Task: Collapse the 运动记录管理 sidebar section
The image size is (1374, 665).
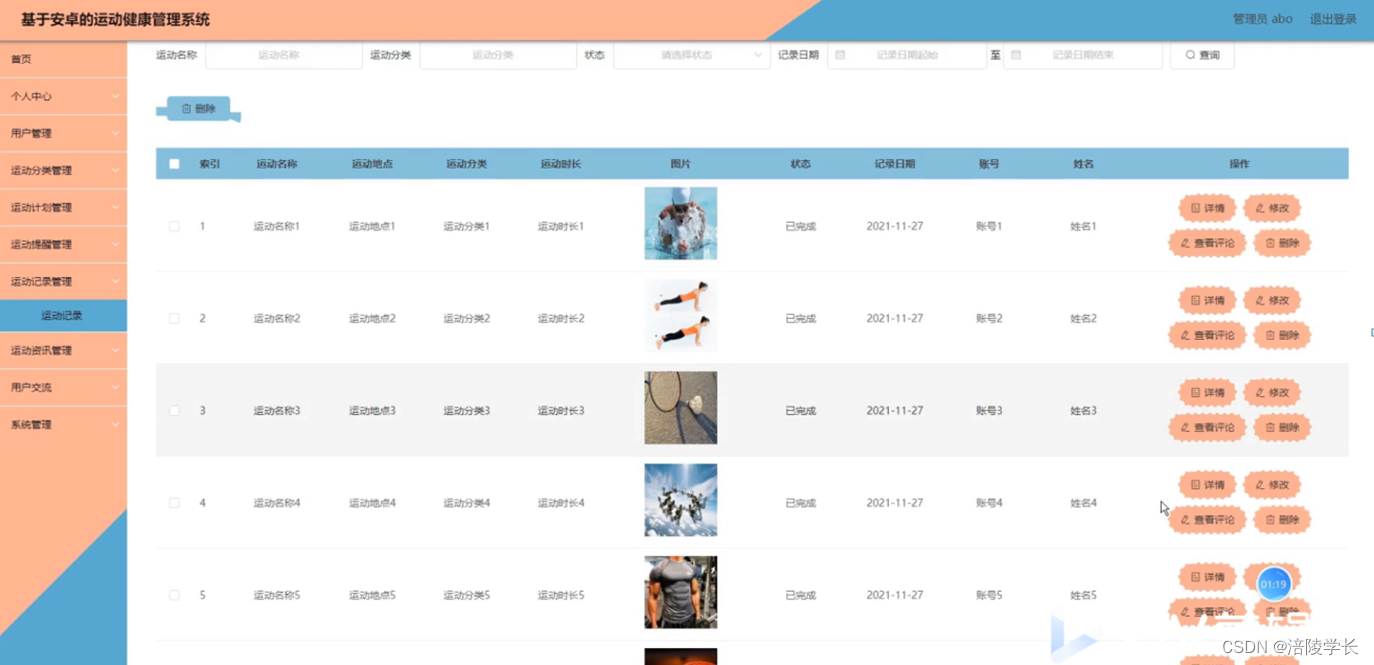Action: [x=63, y=281]
